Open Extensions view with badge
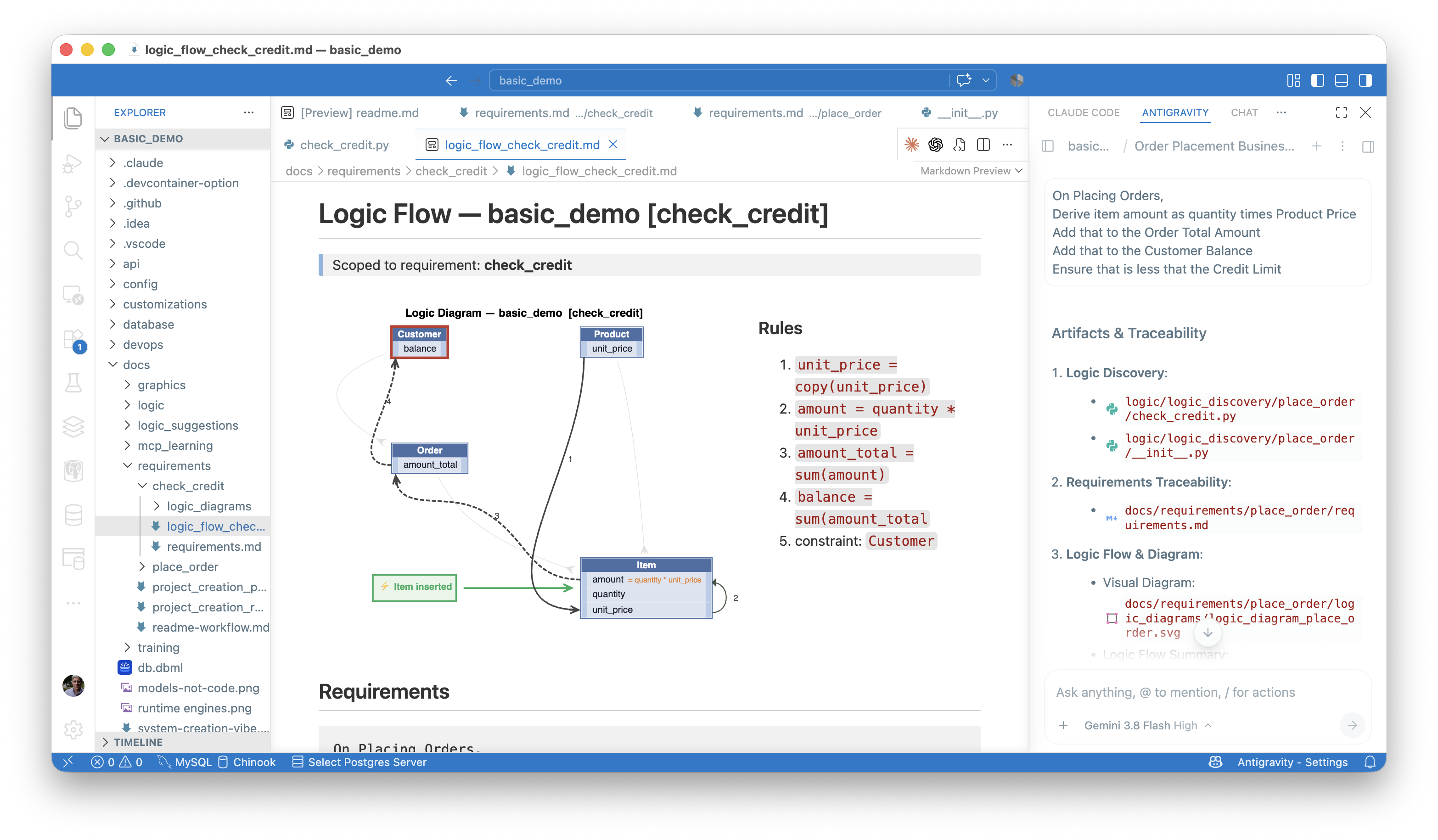The height and width of the screenshot is (840, 1438). point(74,341)
